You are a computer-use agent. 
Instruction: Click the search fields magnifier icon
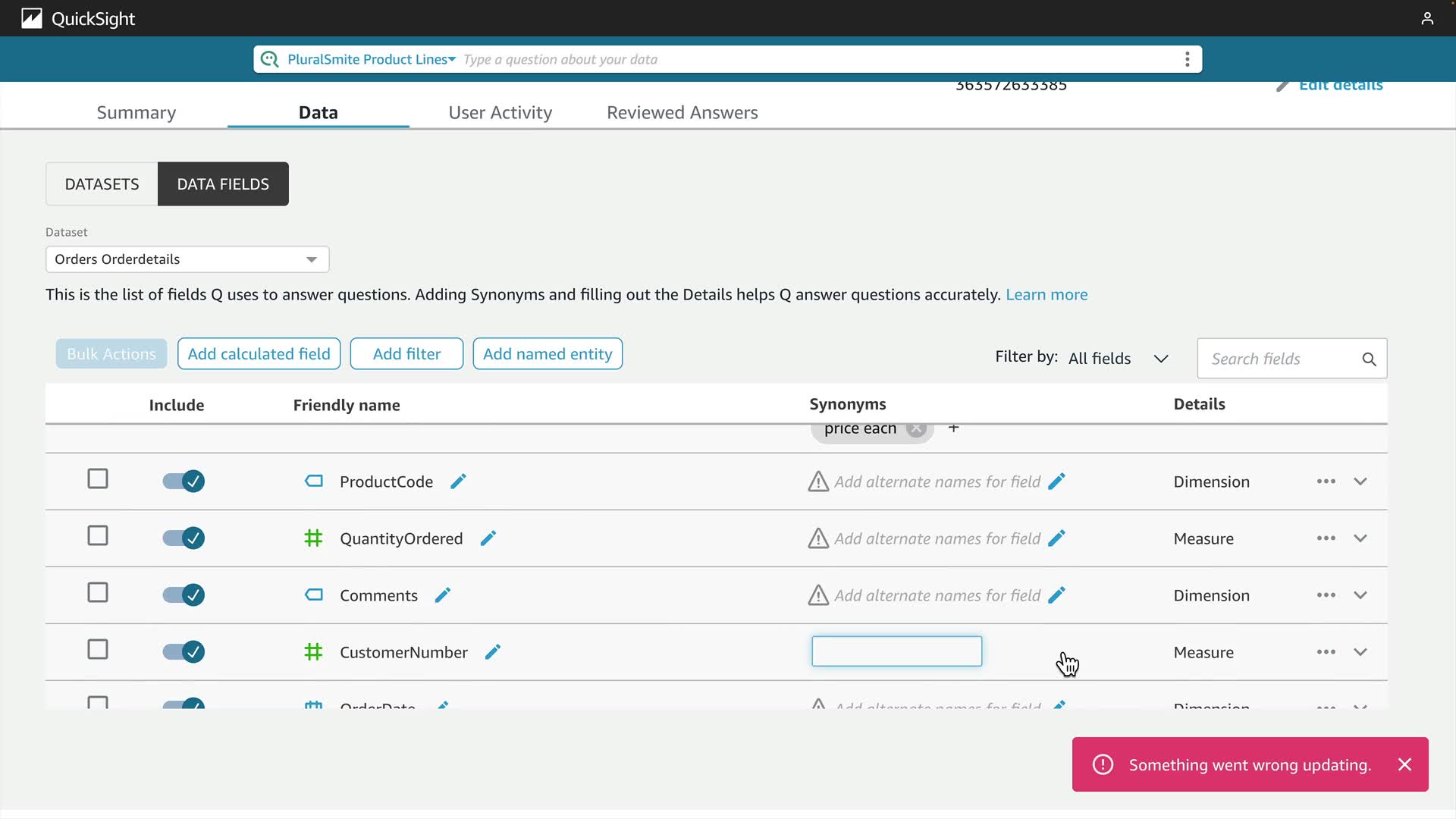tap(1369, 359)
